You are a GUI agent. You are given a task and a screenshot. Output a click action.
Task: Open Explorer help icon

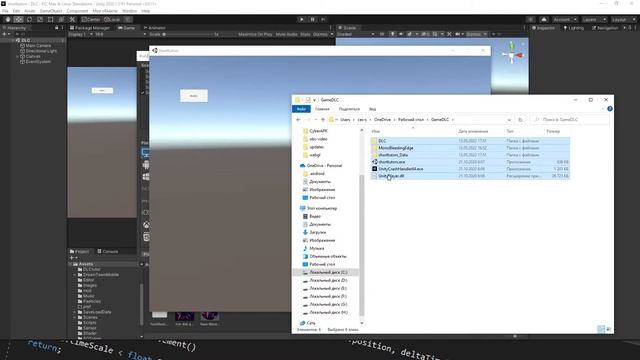tap(609, 109)
